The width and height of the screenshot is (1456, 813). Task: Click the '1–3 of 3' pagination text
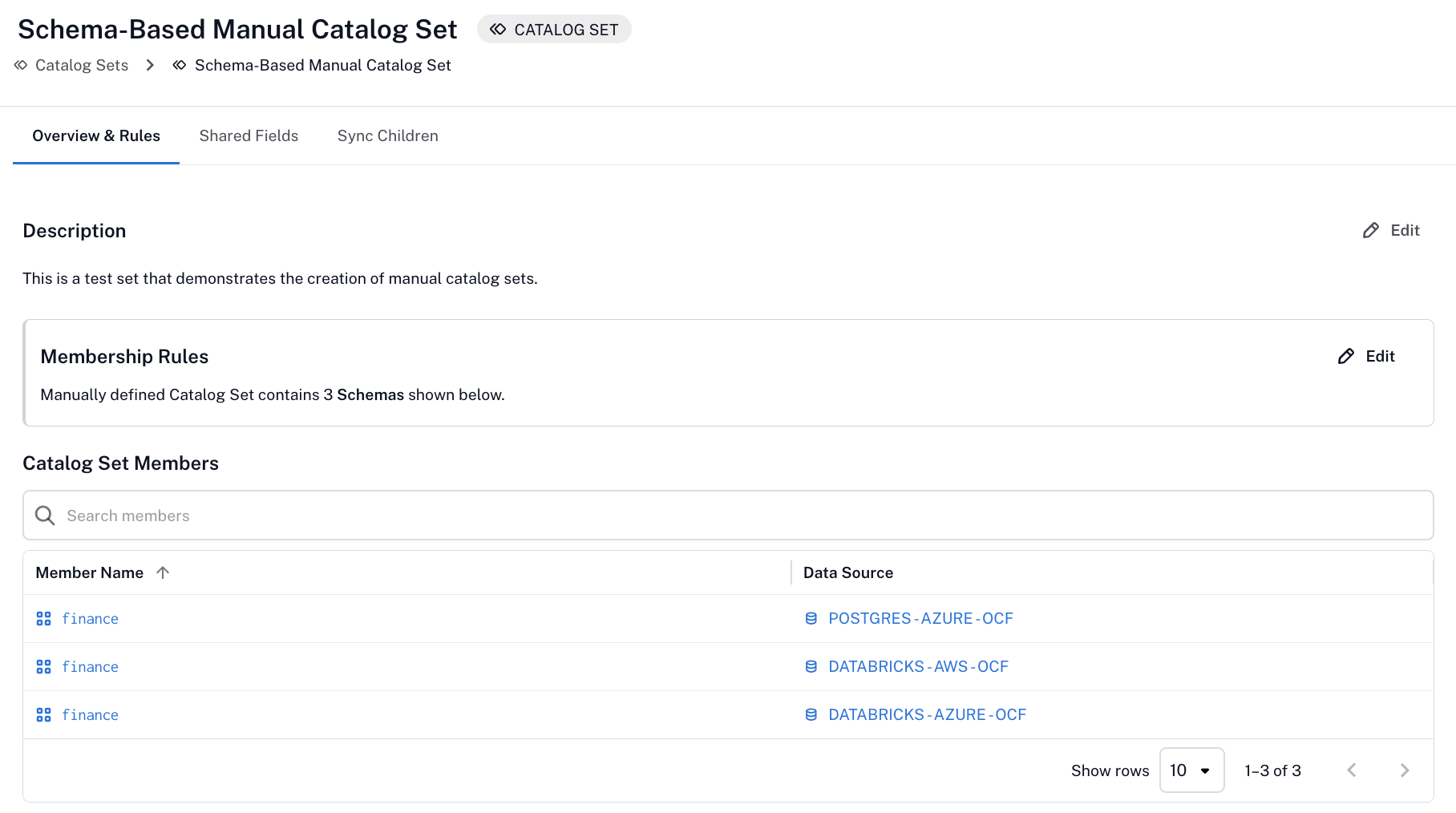1272,771
